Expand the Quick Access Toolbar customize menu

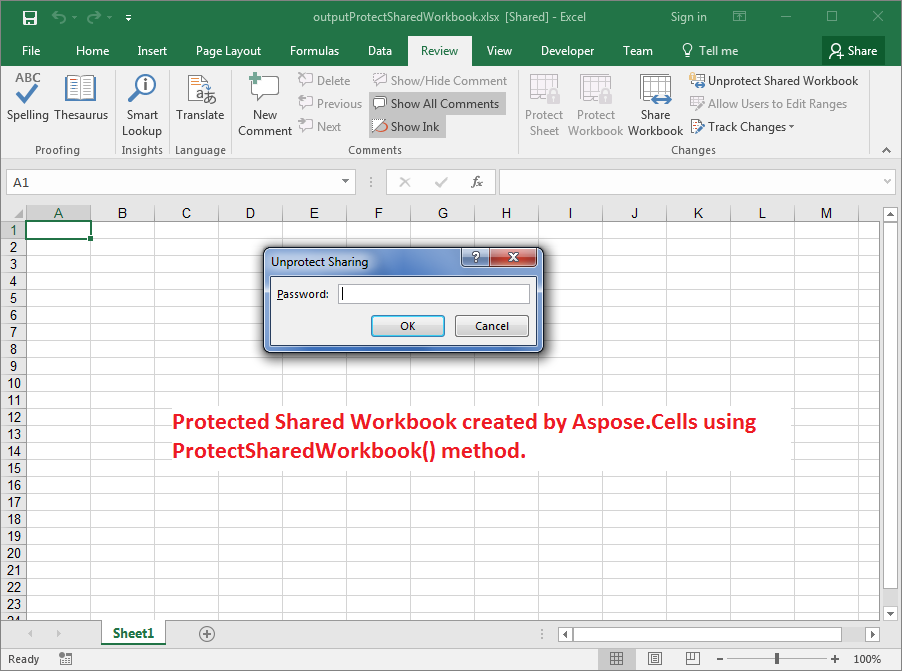point(128,18)
